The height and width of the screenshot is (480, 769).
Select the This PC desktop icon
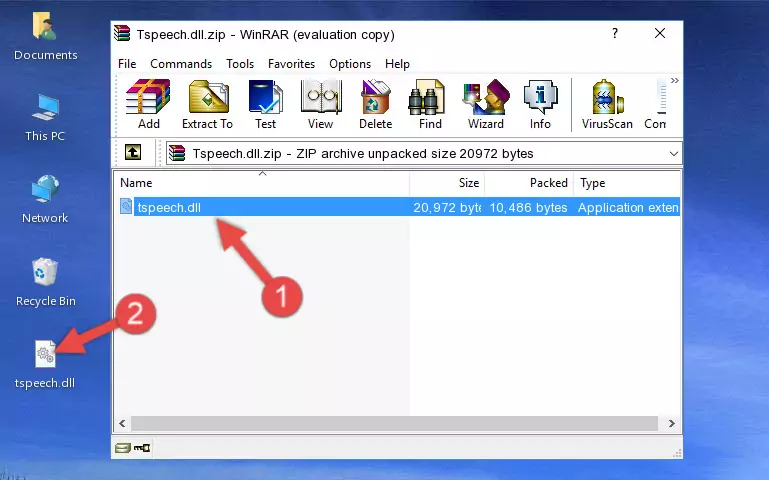pos(45,118)
